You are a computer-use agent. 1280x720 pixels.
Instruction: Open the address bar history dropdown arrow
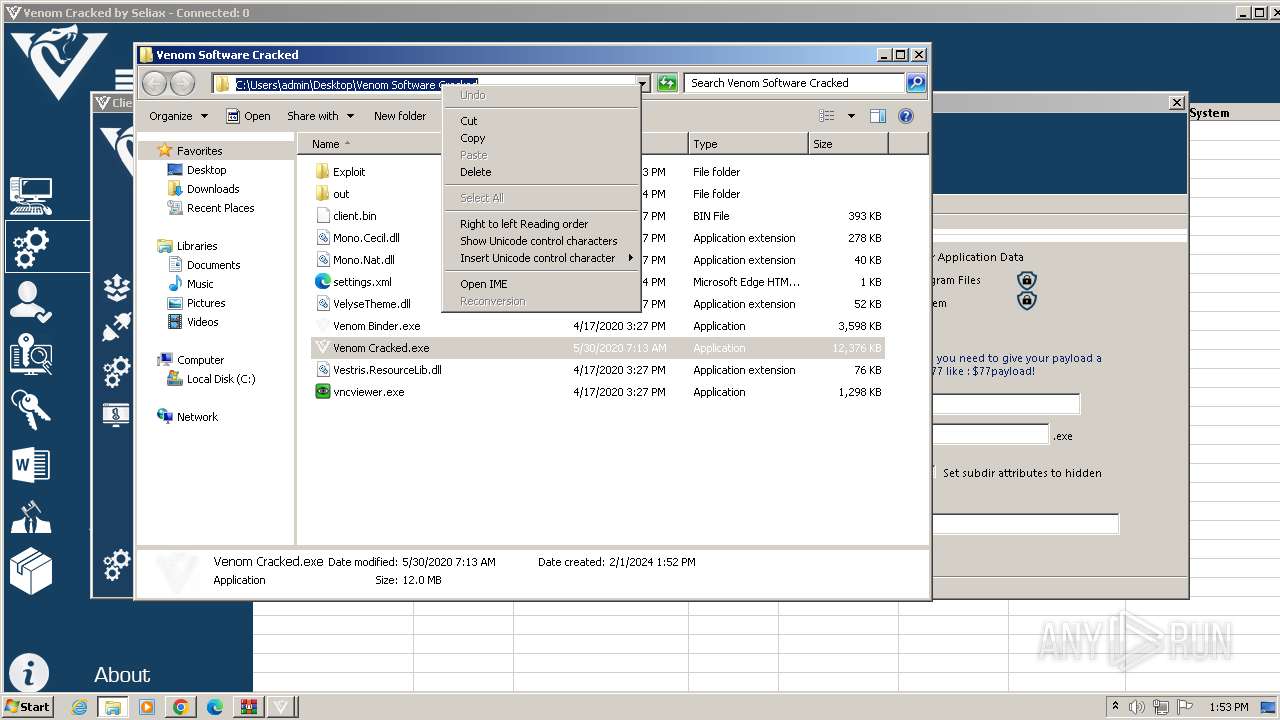pyautogui.click(x=642, y=84)
